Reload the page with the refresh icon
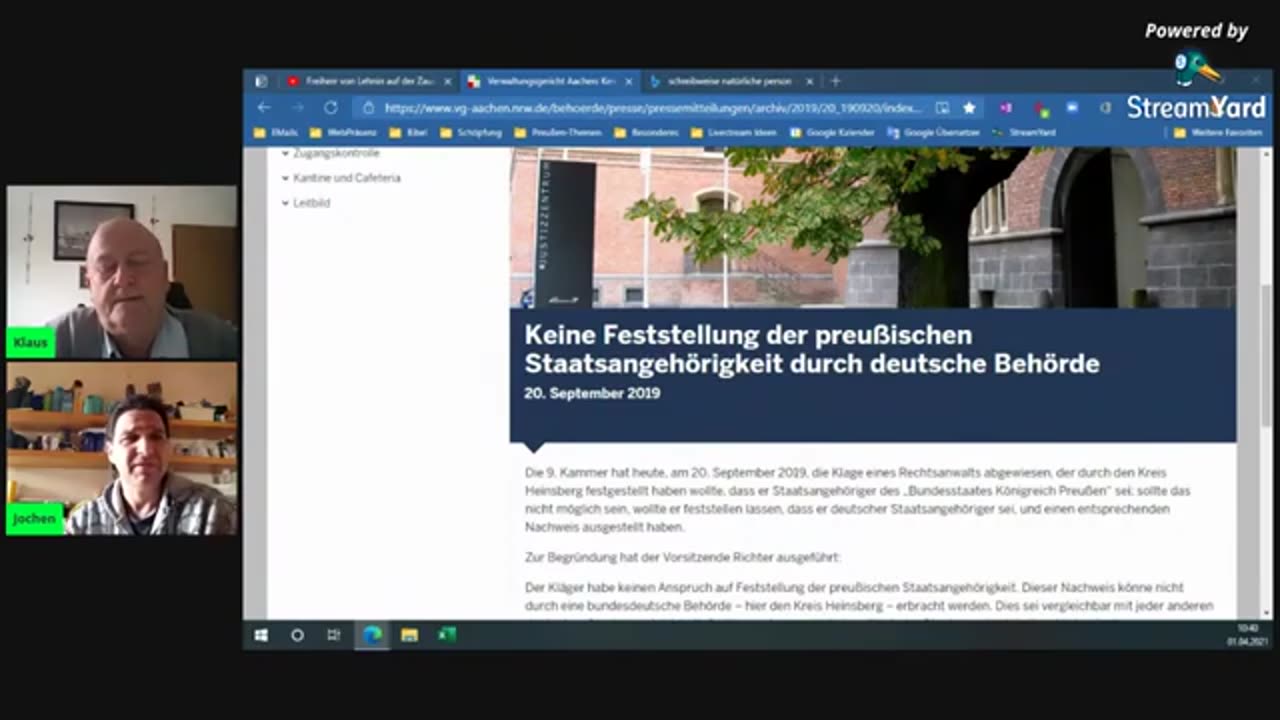The width and height of the screenshot is (1280, 720). [331, 108]
